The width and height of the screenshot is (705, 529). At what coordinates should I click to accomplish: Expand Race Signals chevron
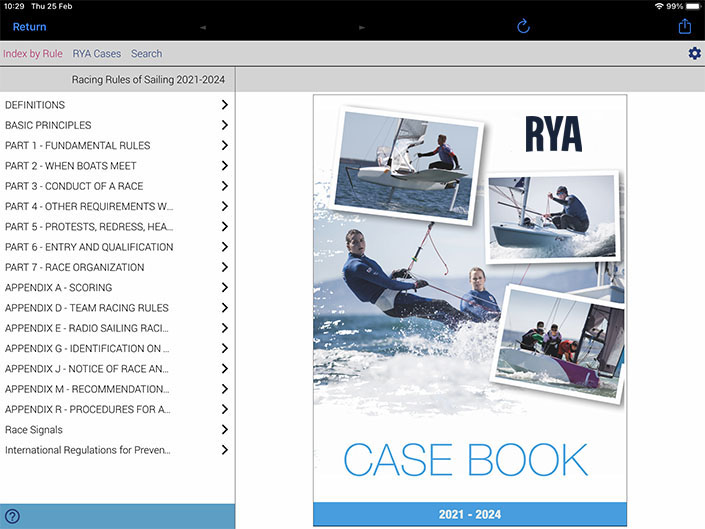point(225,429)
